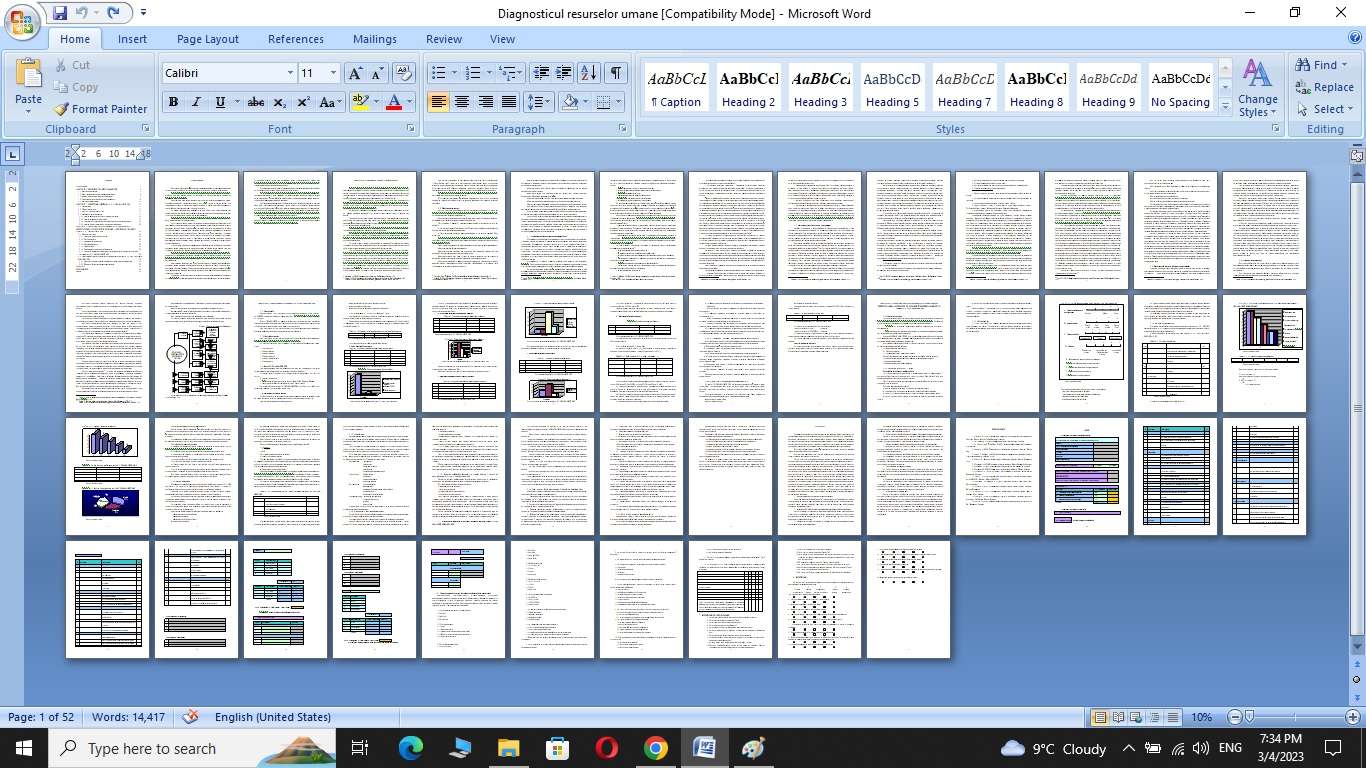Image resolution: width=1366 pixels, height=768 pixels.
Task: Click the Grow Font icon
Action: [x=355, y=73]
